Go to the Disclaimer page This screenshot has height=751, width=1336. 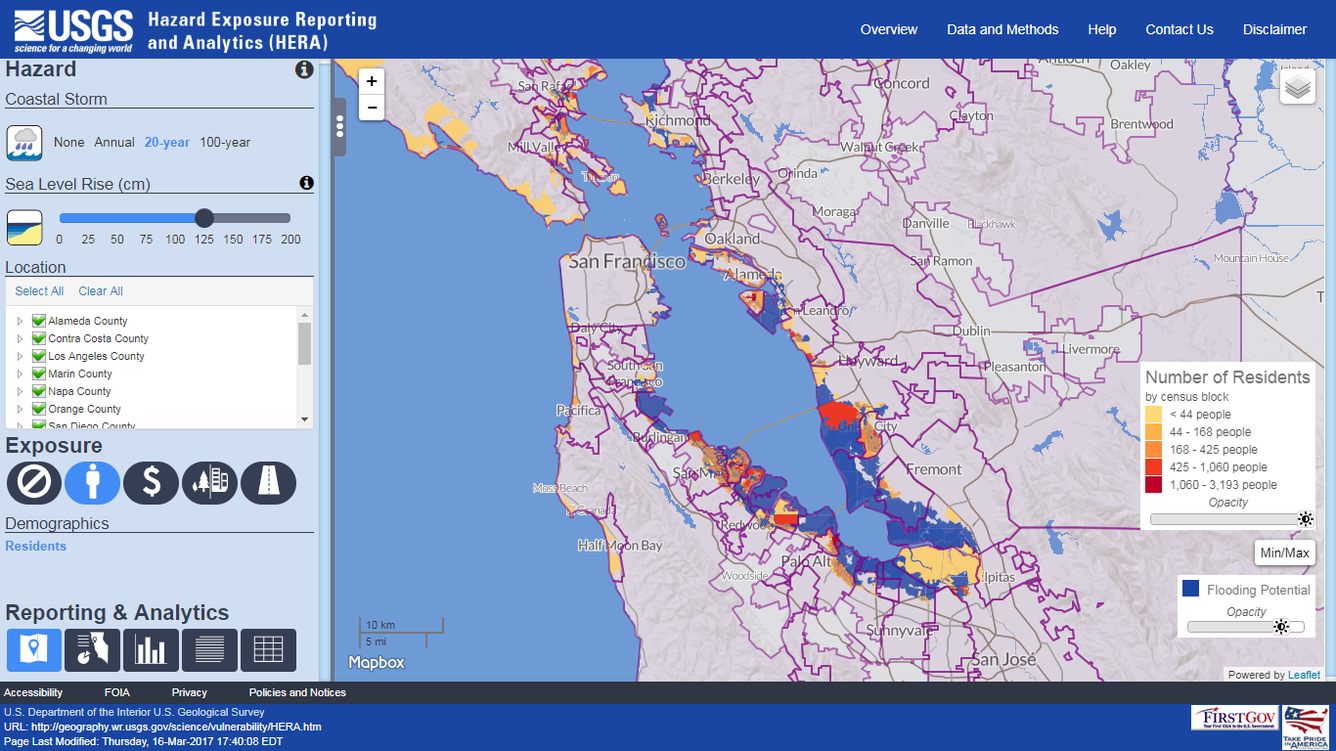pyautogui.click(x=1274, y=29)
